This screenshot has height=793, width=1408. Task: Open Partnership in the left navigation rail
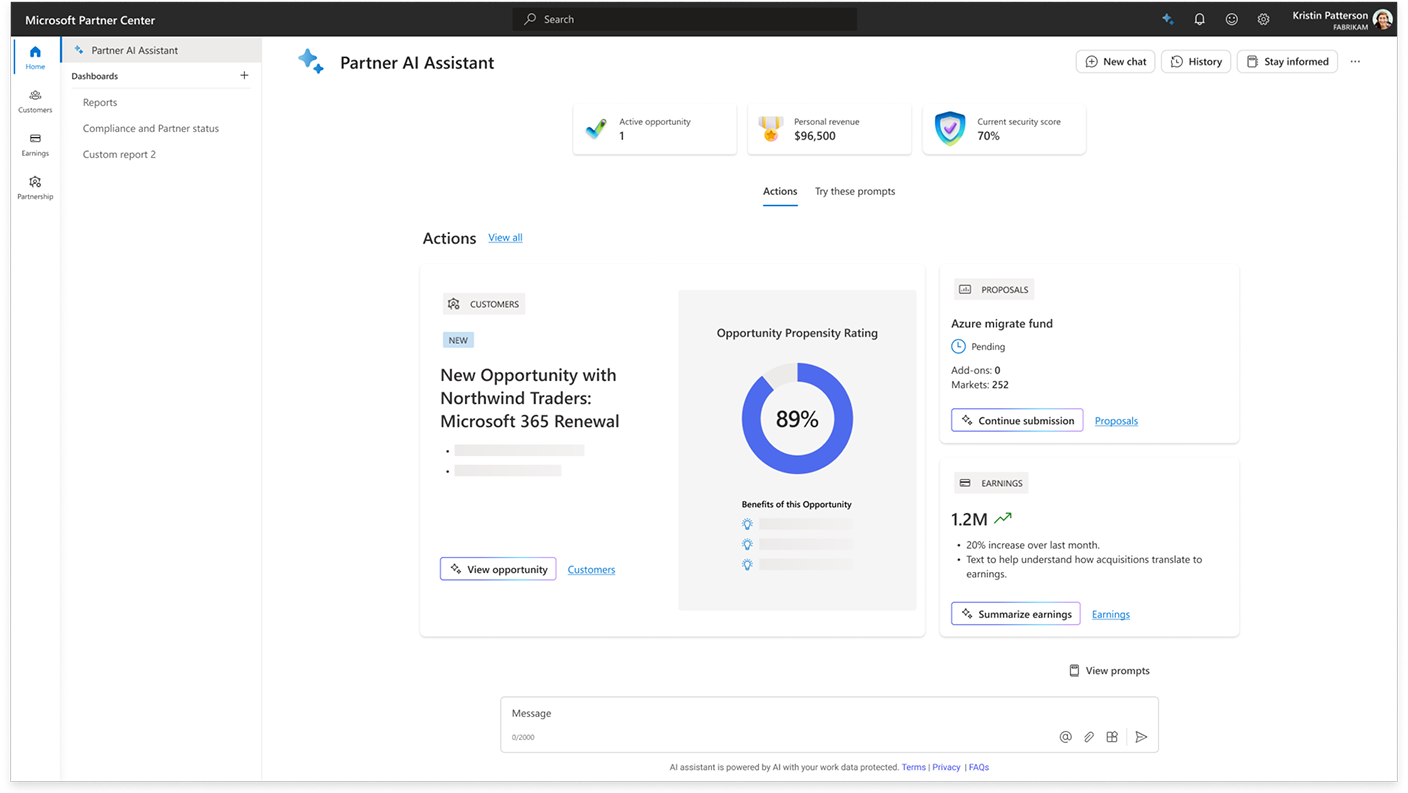[35, 188]
